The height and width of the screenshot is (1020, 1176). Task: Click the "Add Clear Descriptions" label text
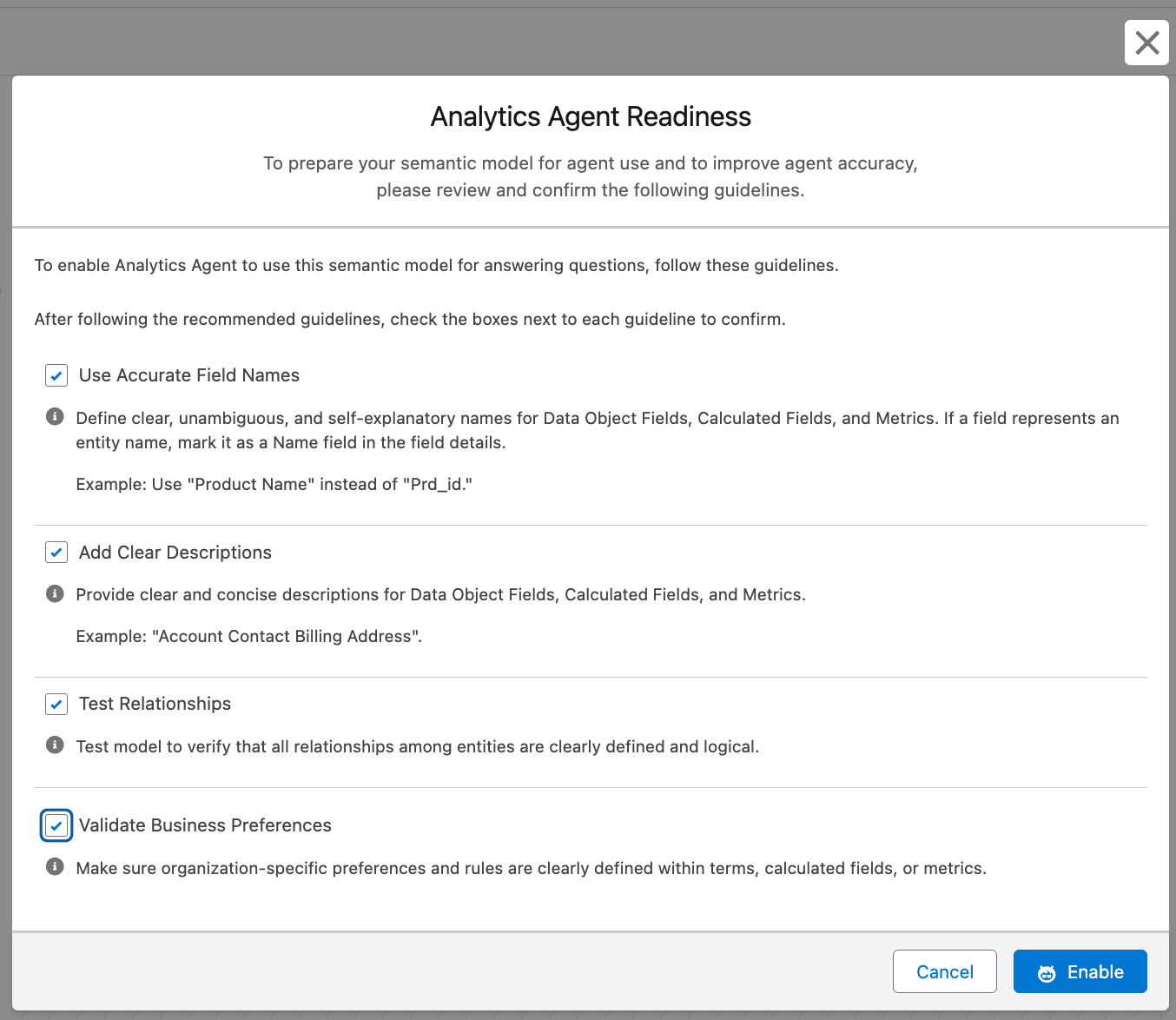[175, 553]
